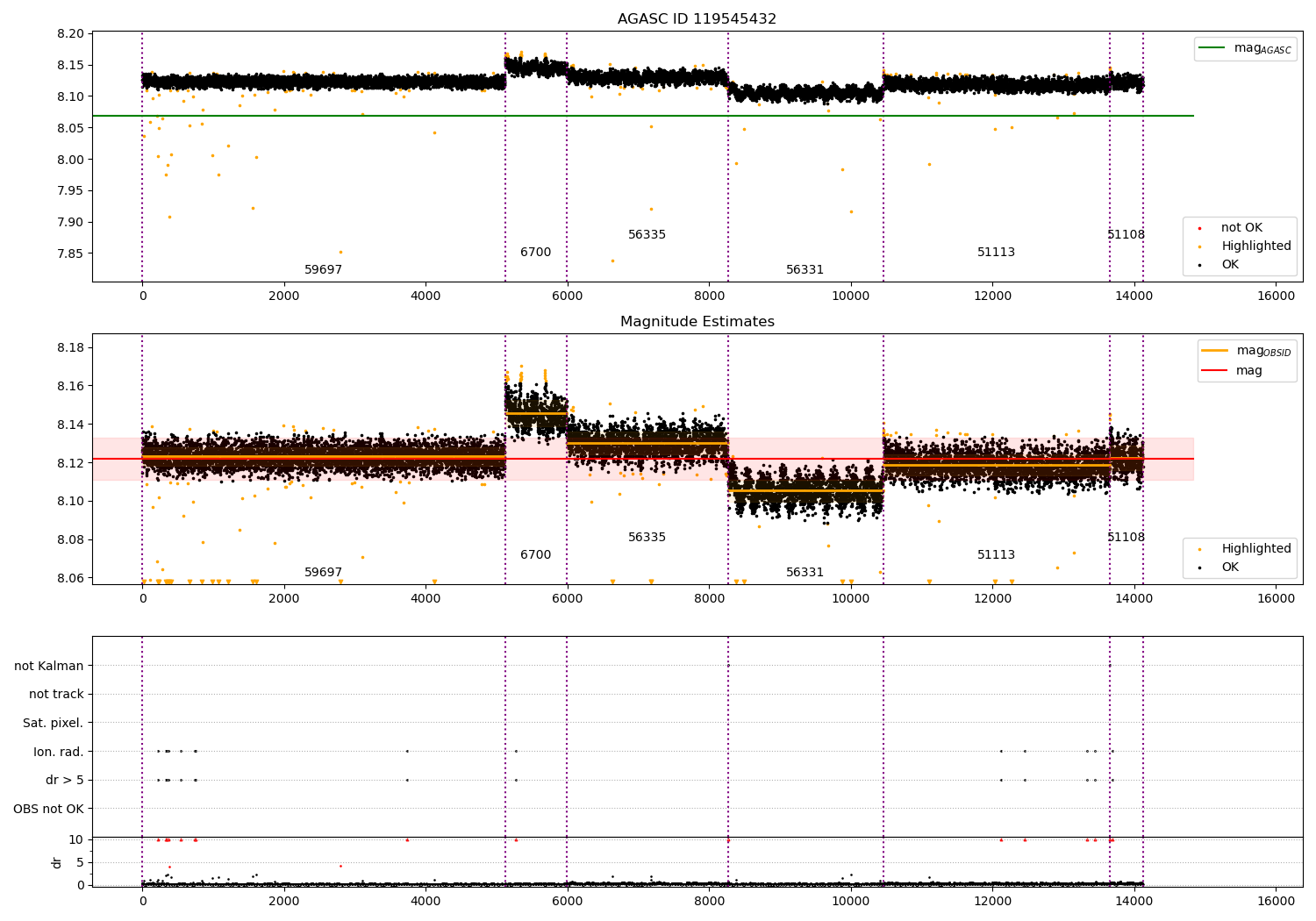Click obsid 51108 in the Magnitude Estimates plot
1316x921 pixels.
click(x=1126, y=538)
